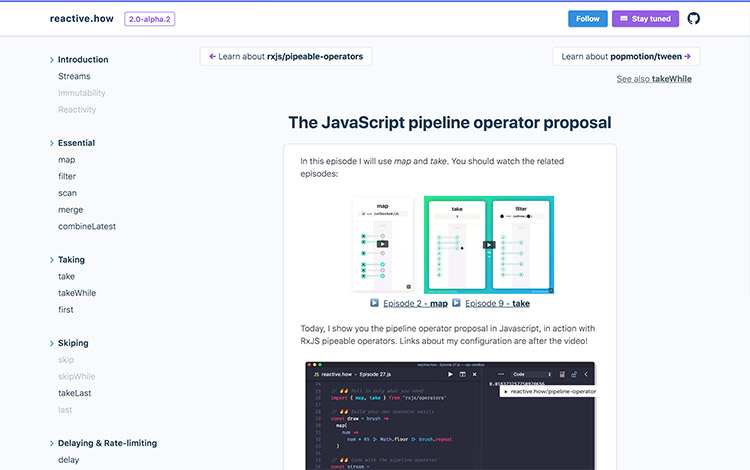750x470 pixels.
Task: Go to next lesson popmotion/tween
Action: (x=626, y=56)
